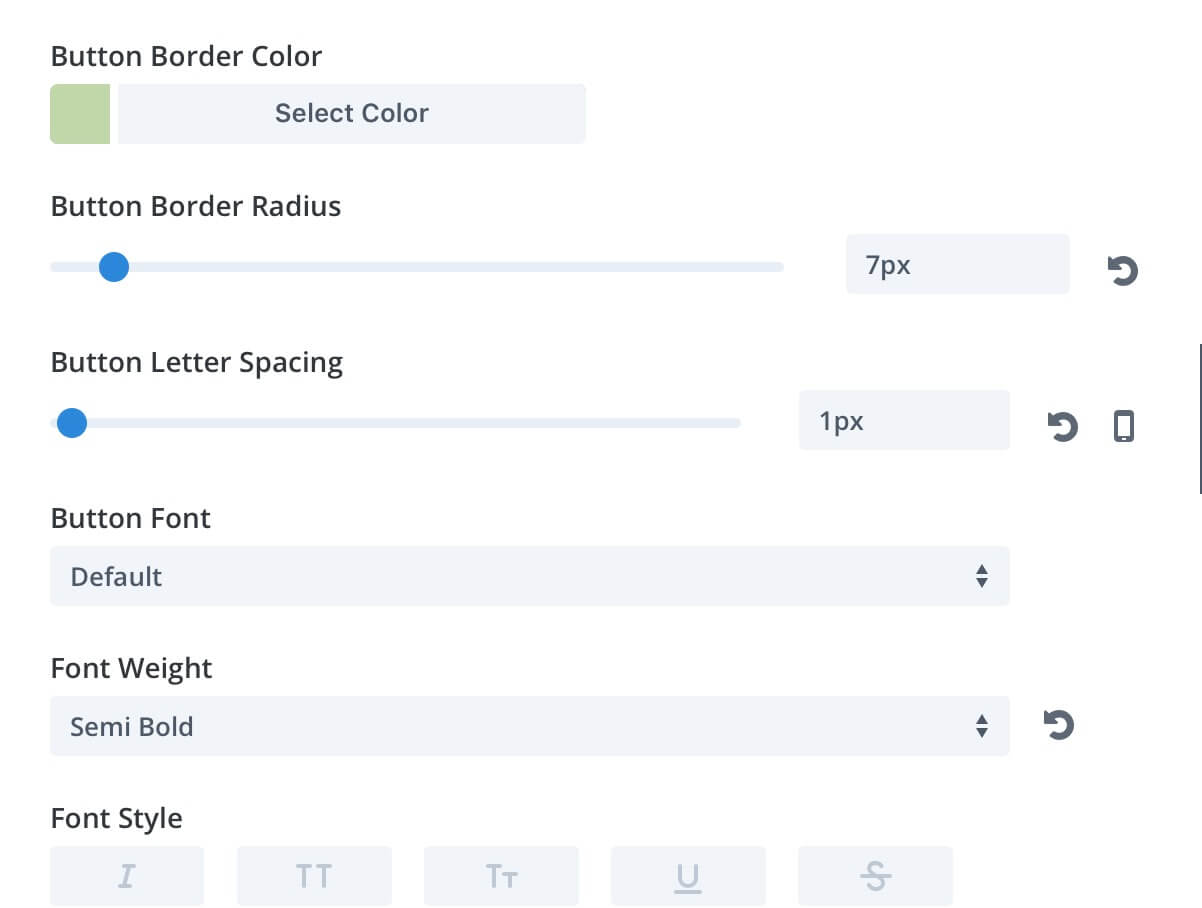Reset the Button Letter Spacing value
Image resolution: width=1202 pixels, height=908 pixels.
[1062, 427]
